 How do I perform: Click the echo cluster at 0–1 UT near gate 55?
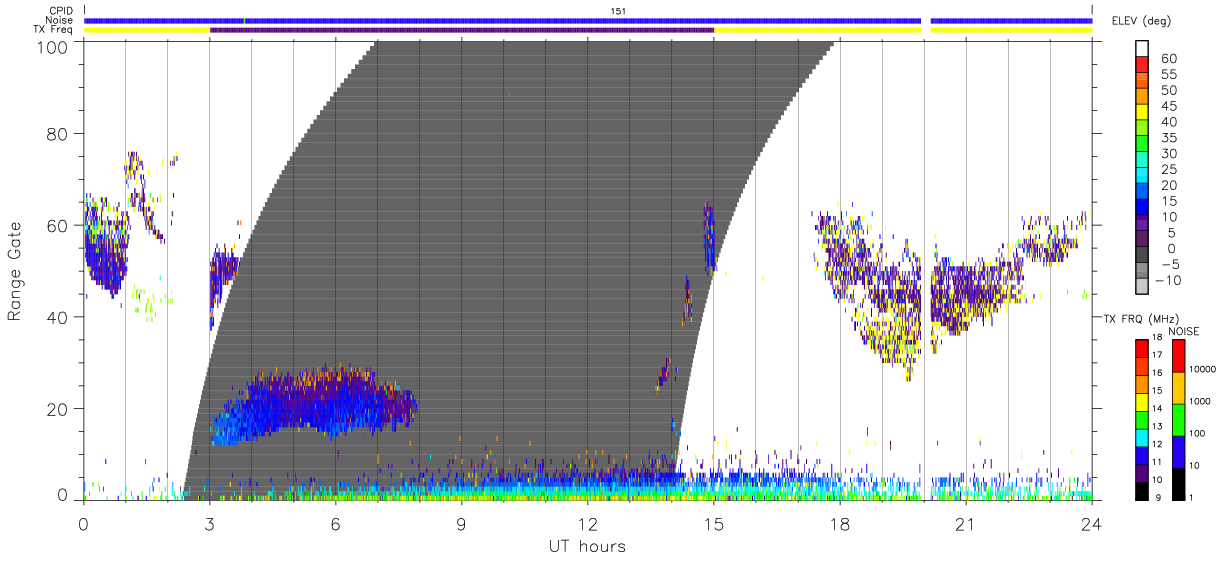click(x=106, y=246)
